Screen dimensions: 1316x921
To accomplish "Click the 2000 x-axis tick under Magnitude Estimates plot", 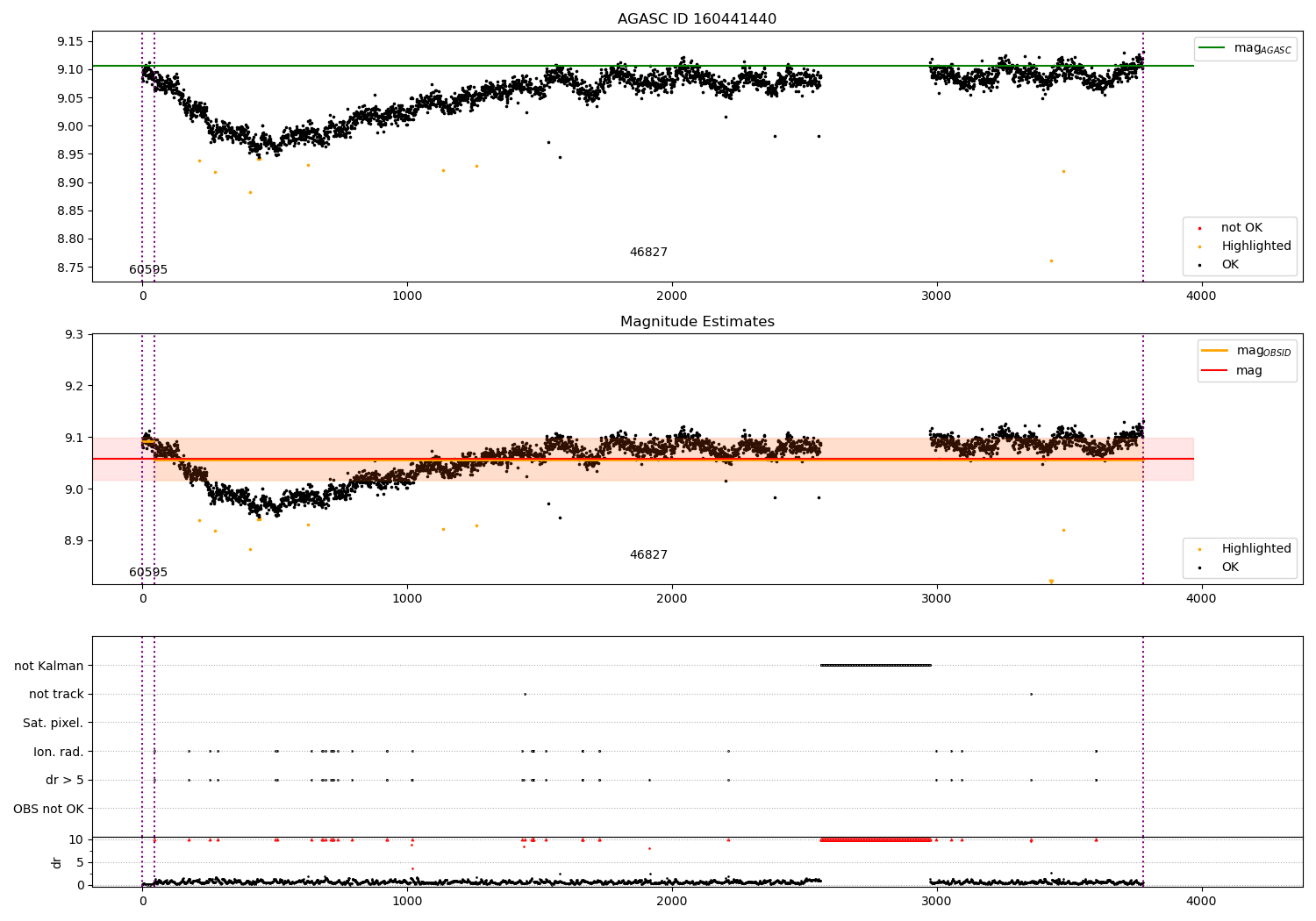I will point(672,598).
